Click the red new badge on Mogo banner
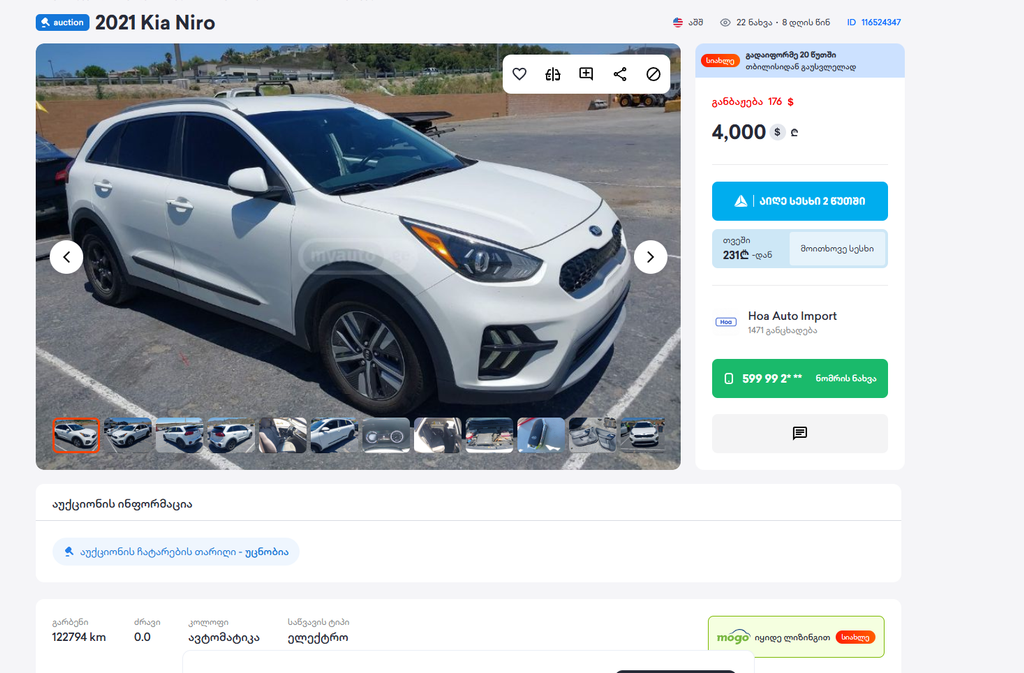The image size is (1024, 673). [855, 637]
